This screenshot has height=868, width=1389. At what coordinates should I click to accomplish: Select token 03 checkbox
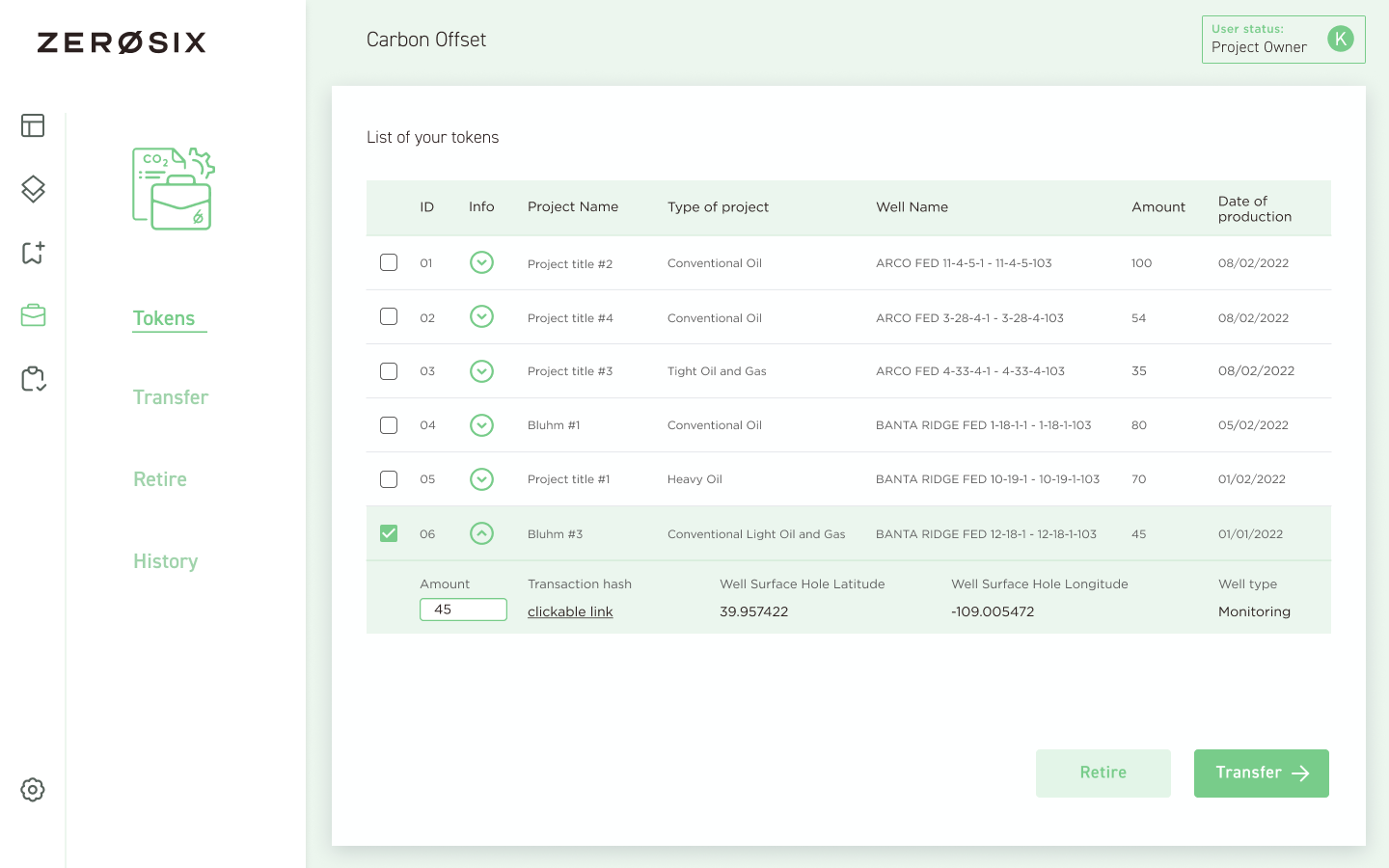coord(389,371)
